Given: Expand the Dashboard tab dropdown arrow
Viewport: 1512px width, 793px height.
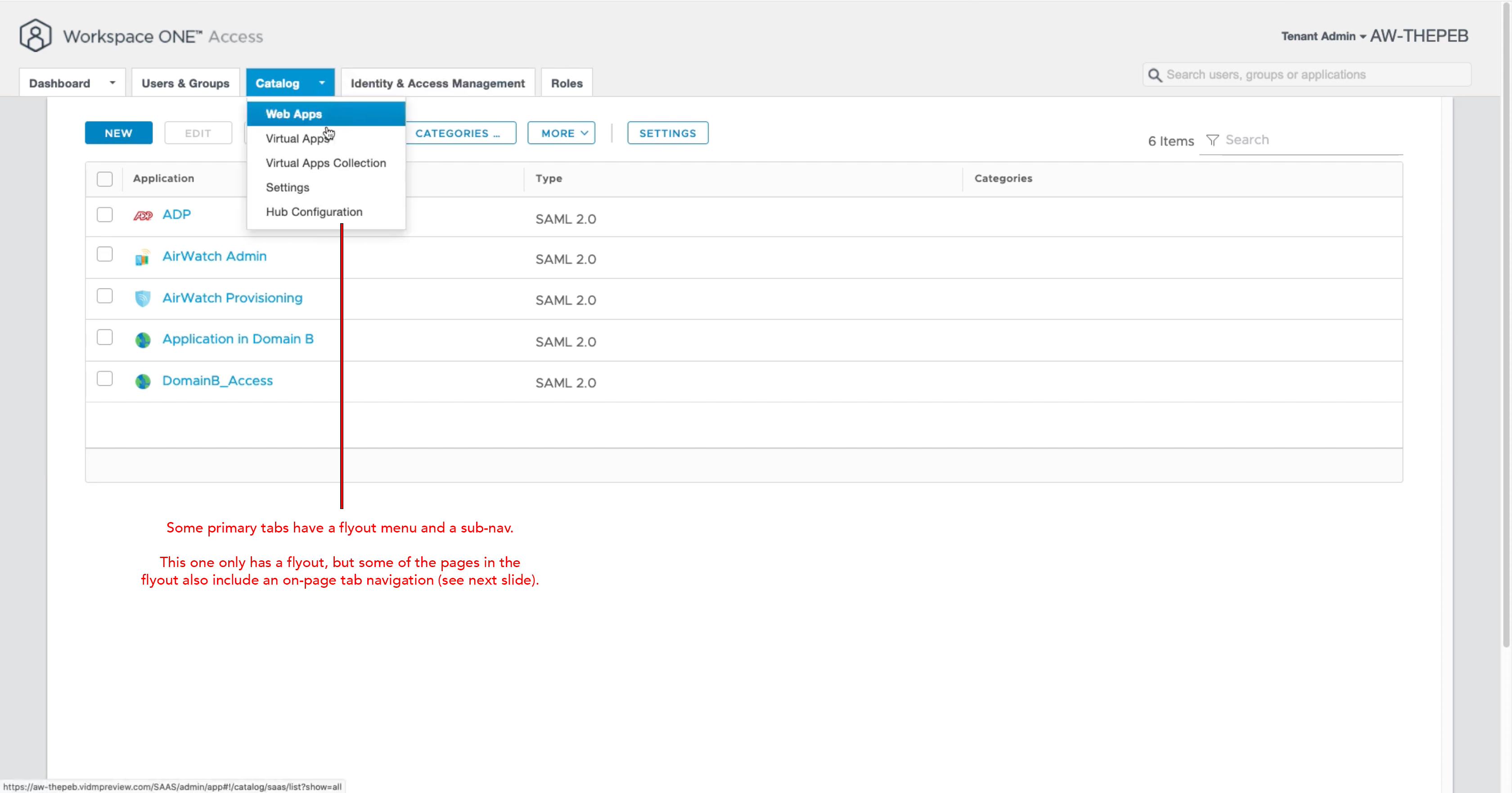Looking at the screenshot, I should point(112,83).
